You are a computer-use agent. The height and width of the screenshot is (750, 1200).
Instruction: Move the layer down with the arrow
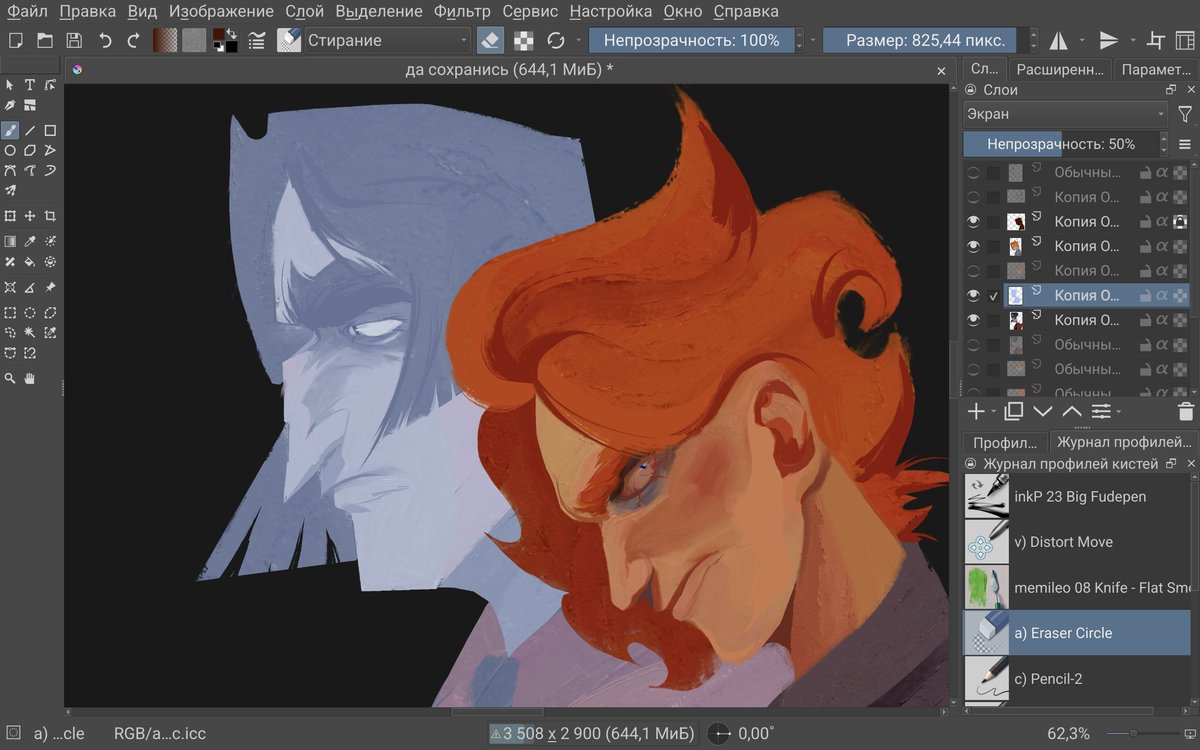[1043, 411]
